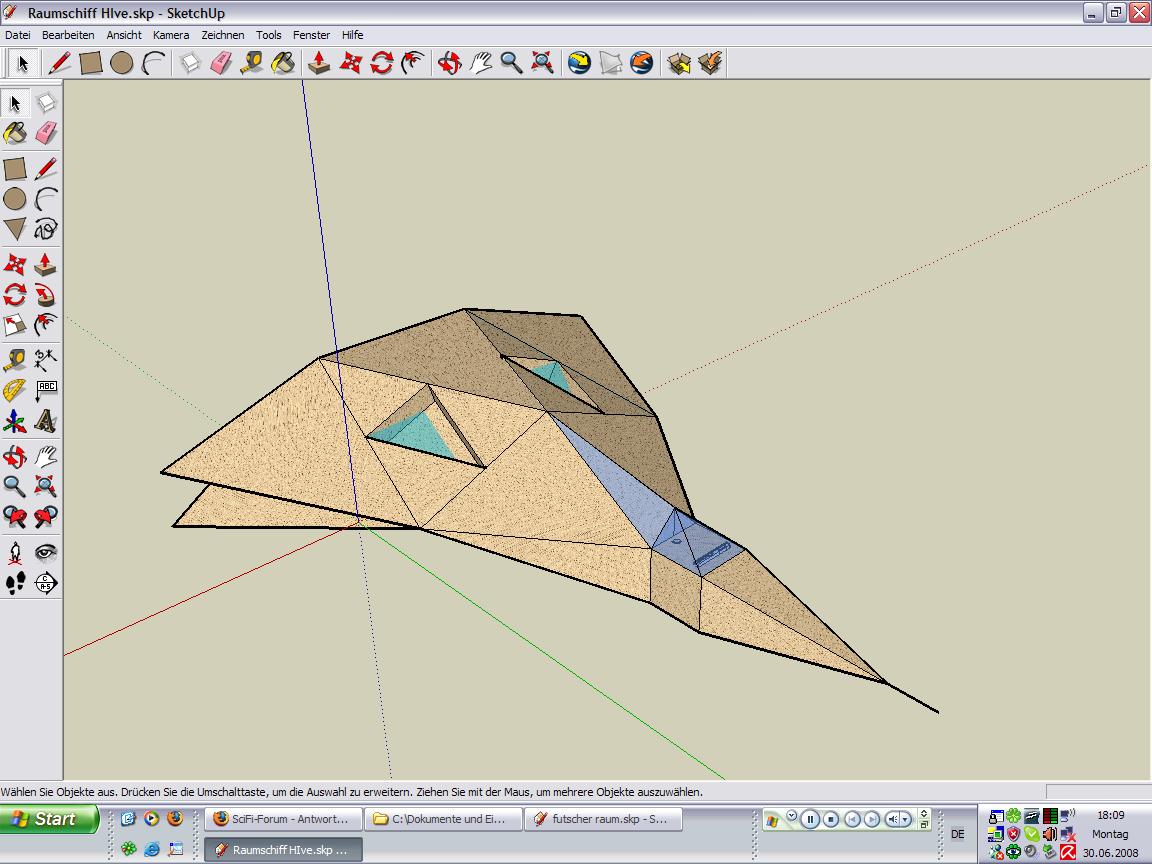The image size is (1152, 864).
Task: Expand the volume dropdown in media toolbar
Action: click(906, 819)
